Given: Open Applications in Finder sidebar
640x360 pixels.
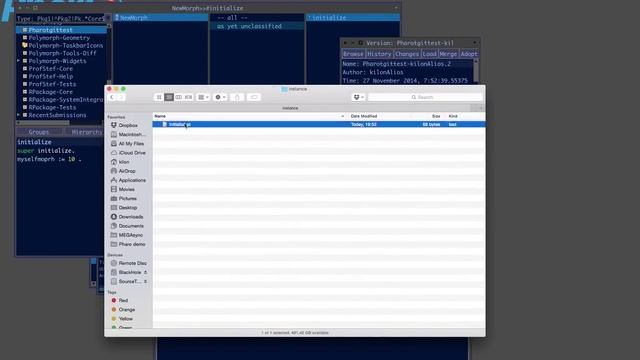Looking at the screenshot, I should point(132,180).
